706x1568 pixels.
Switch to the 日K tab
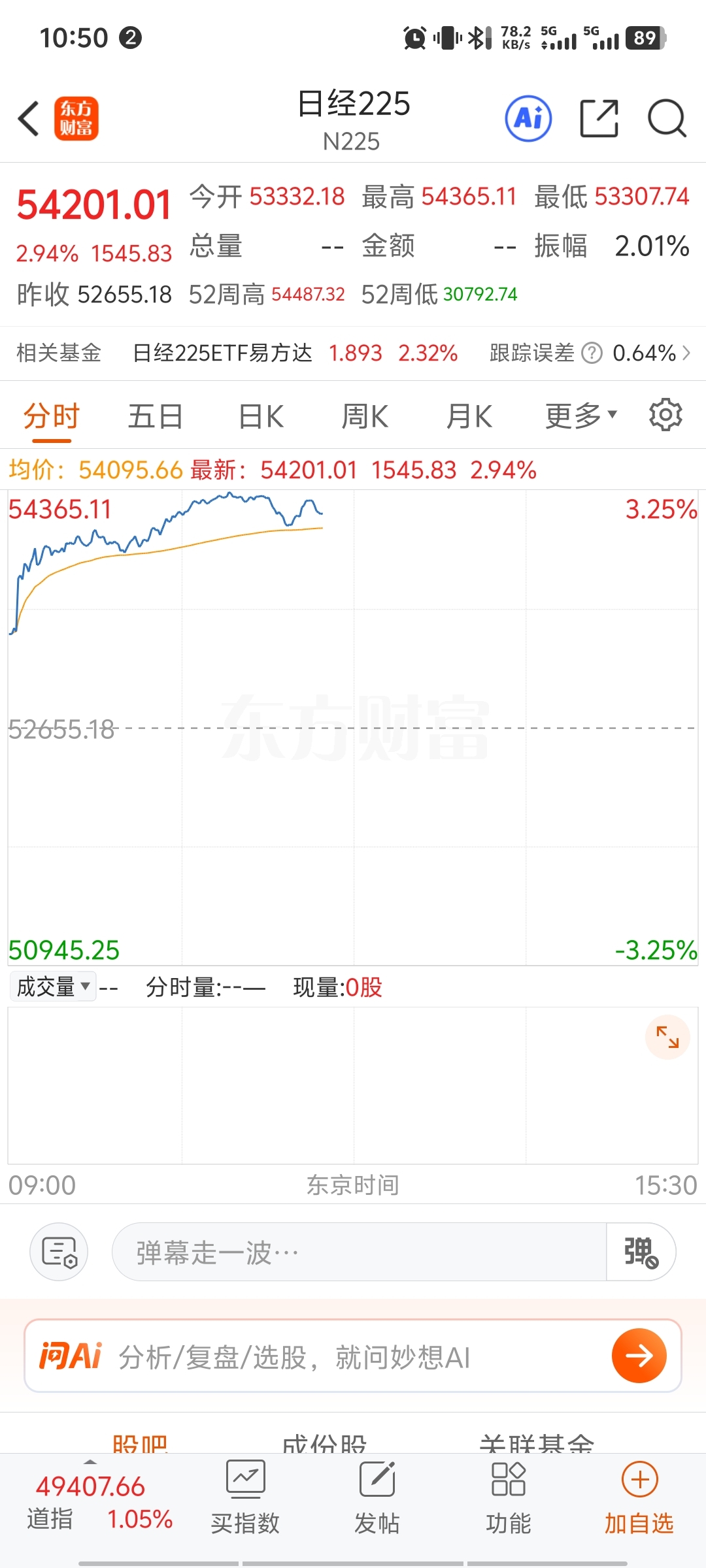coord(261,416)
